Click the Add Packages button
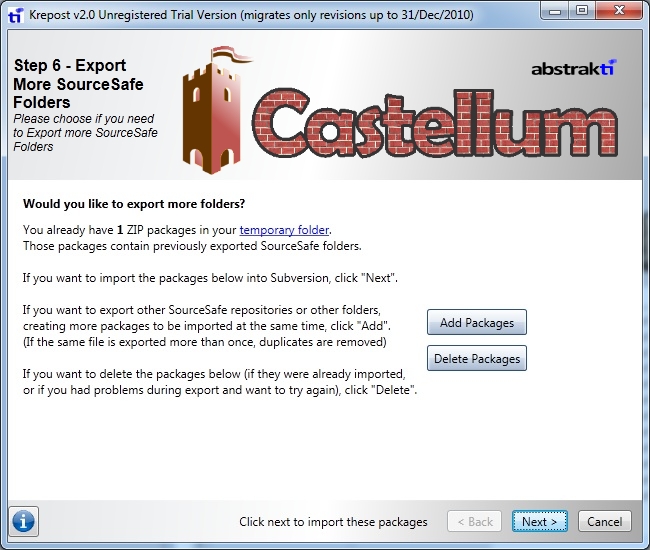 click(x=477, y=322)
